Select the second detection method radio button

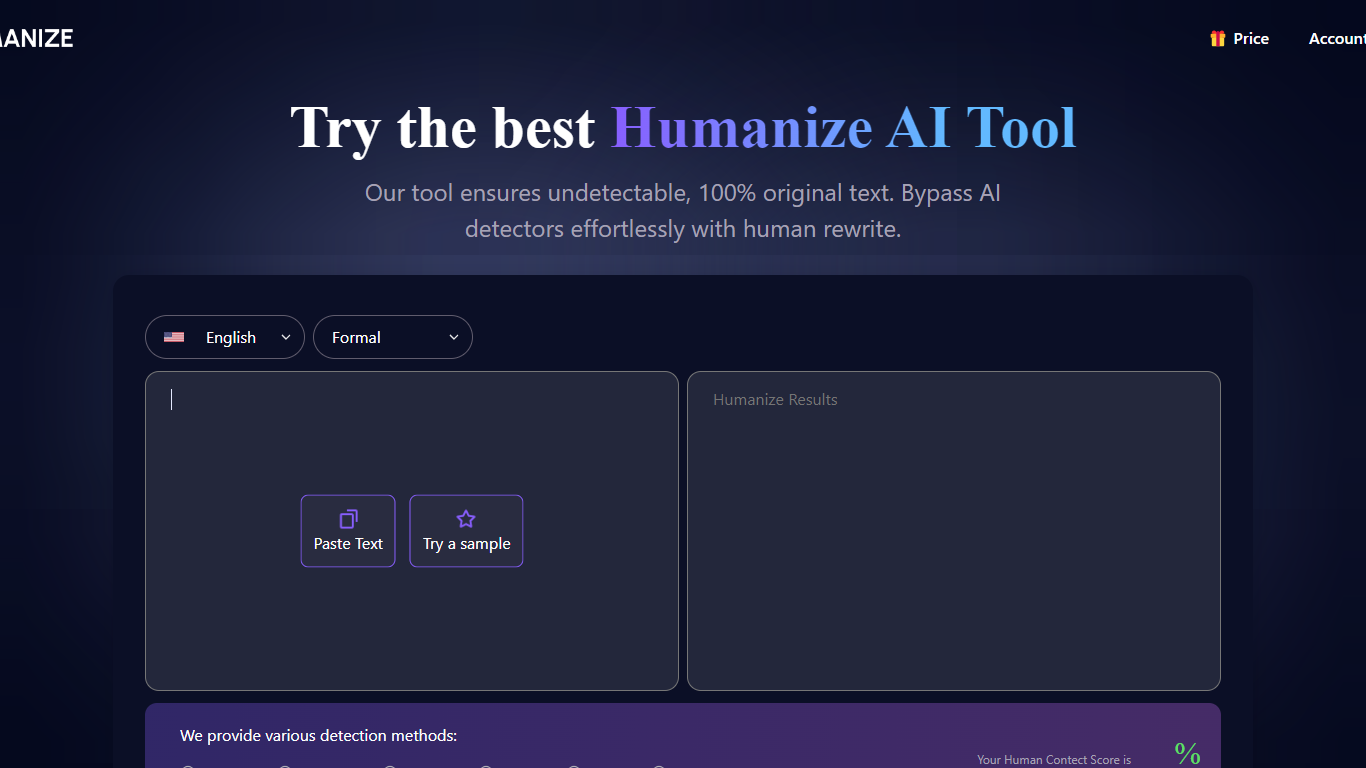point(285,766)
